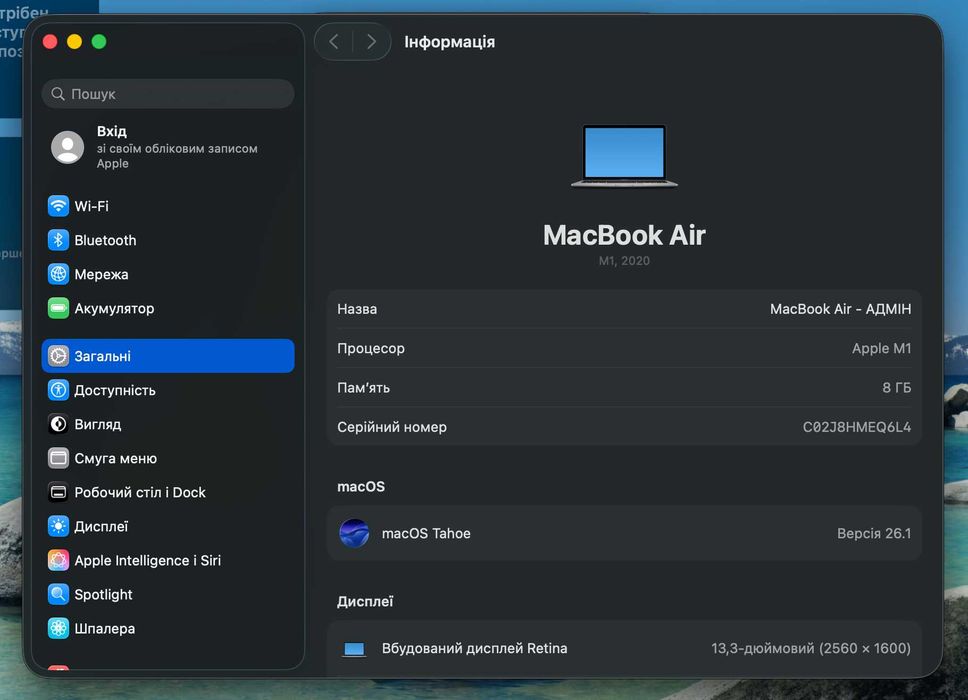Open the Wi-Fi icon in the sidebar
This screenshot has height=700, width=968.
[58, 206]
